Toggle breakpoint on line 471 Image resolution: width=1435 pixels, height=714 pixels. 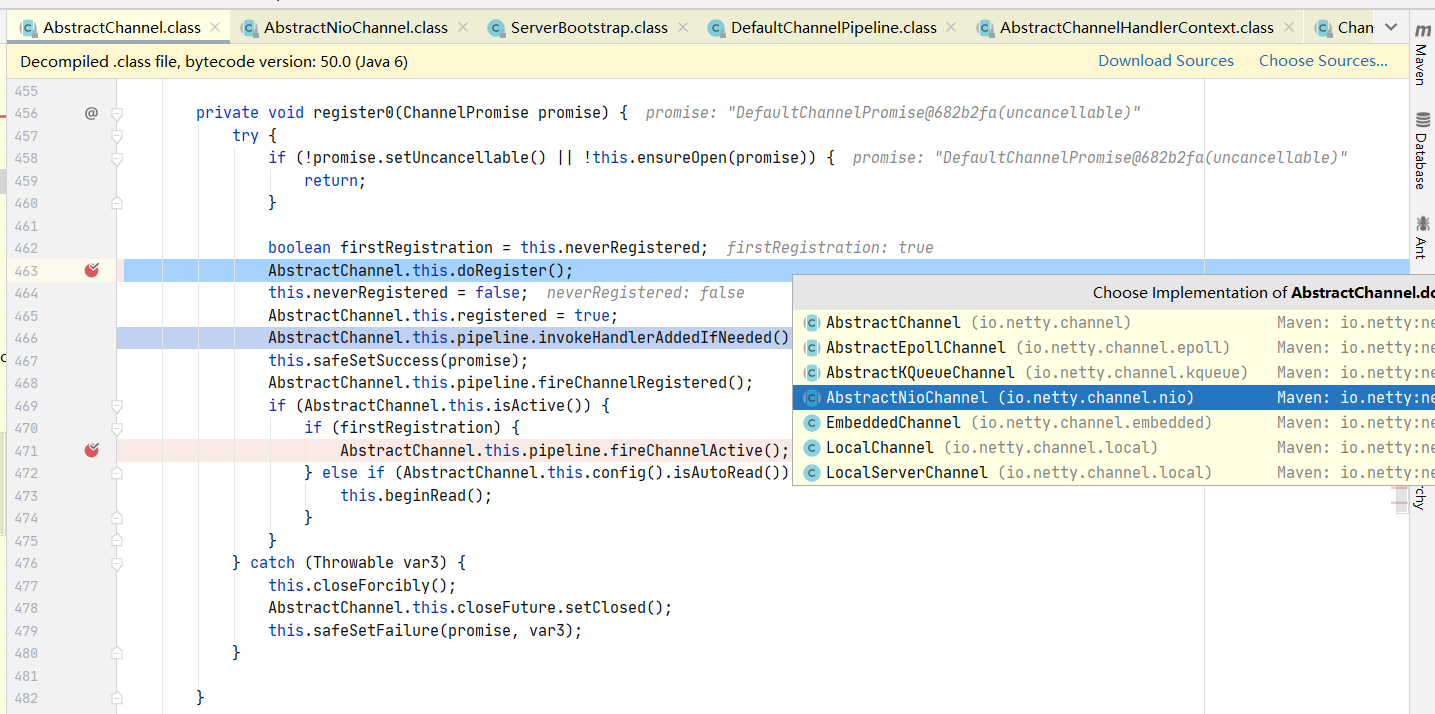tap(92, 450)
